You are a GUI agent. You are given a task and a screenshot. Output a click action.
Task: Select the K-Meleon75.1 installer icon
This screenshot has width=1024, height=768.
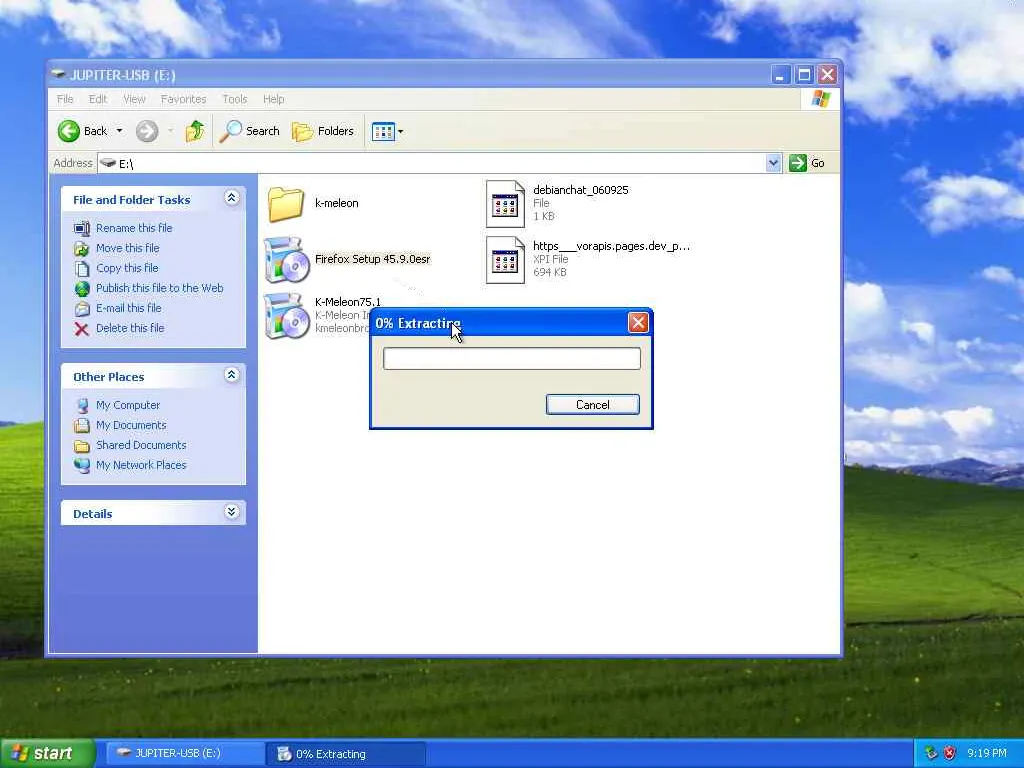[286, 316]
